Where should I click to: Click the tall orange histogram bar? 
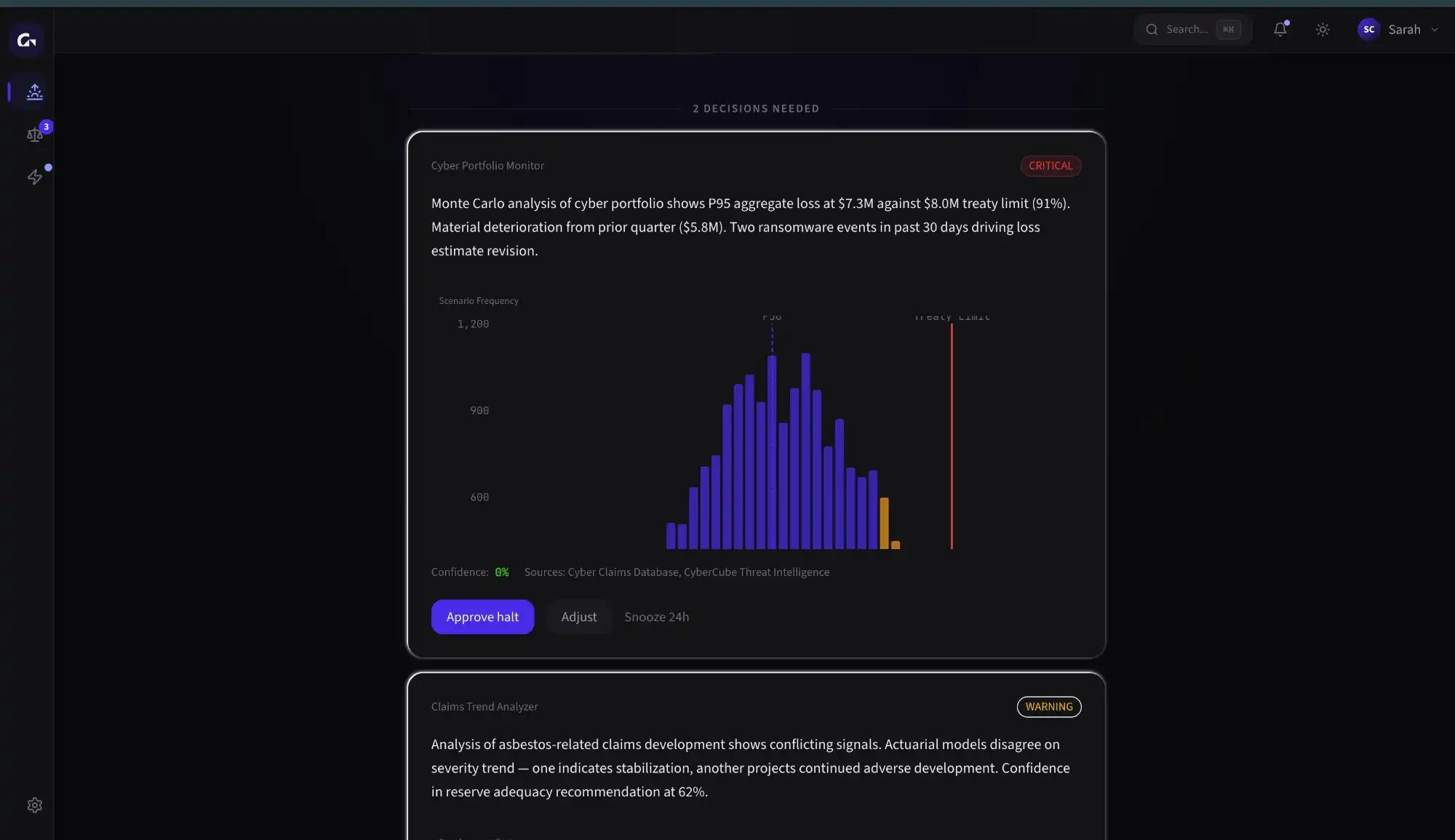885,523
